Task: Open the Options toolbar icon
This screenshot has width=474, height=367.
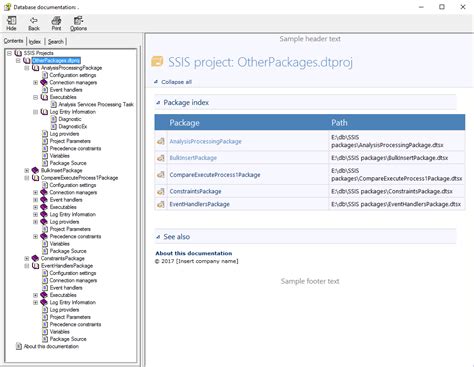Action: (78, 21)
